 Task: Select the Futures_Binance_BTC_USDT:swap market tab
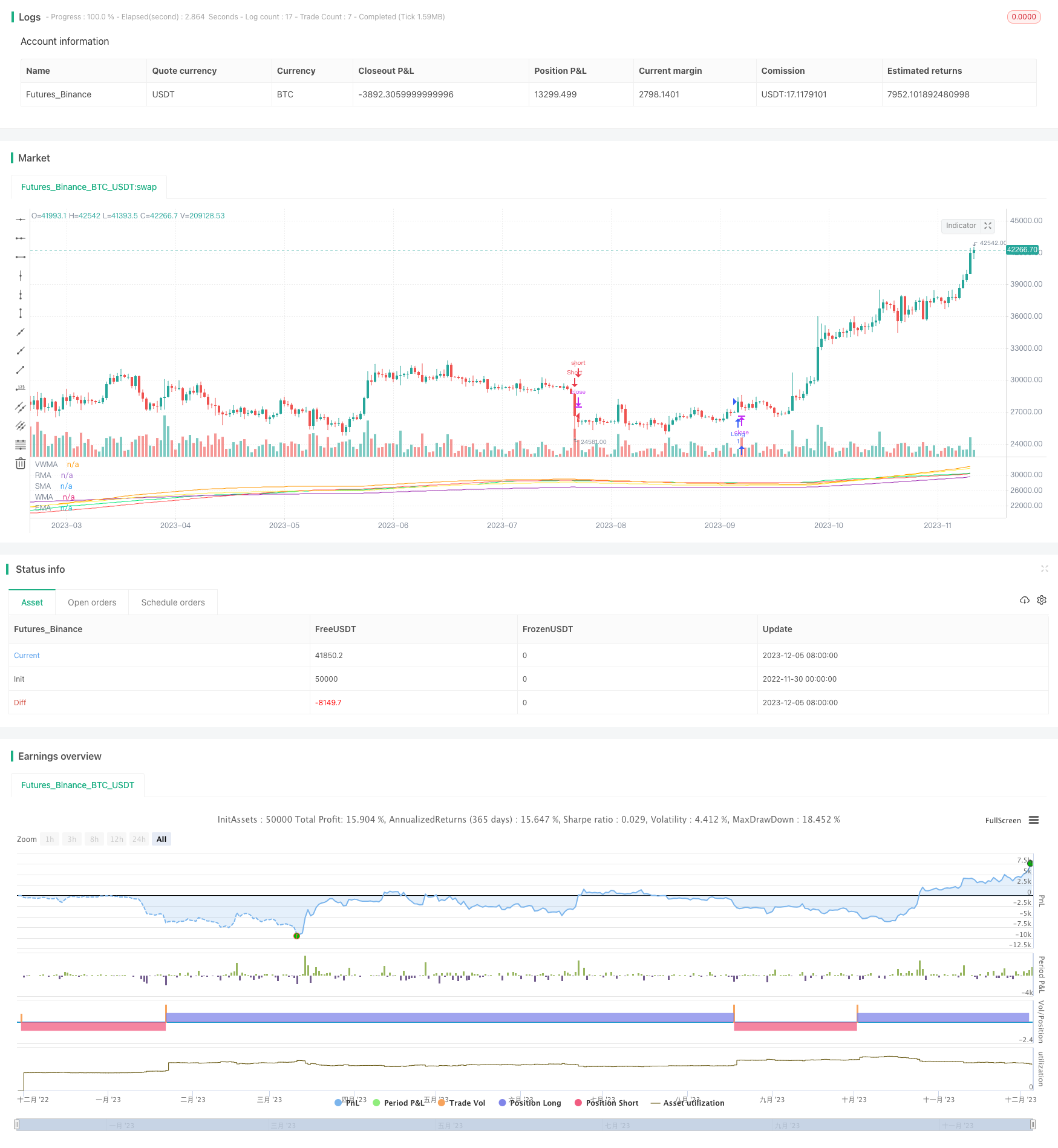point(89,187)
